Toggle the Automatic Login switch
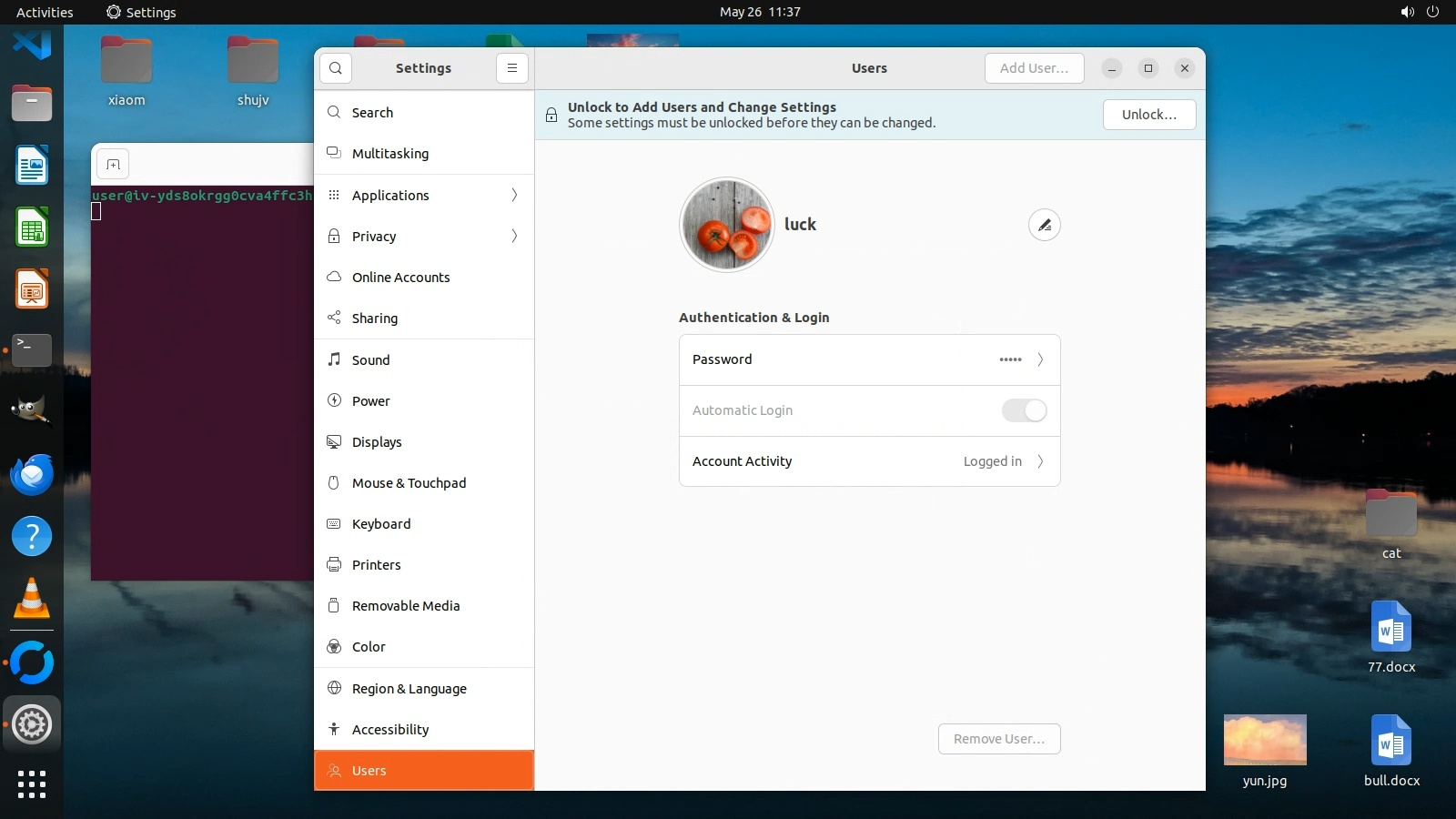Viewport: 1456px width, 819px height. (x=1024, y=410)
